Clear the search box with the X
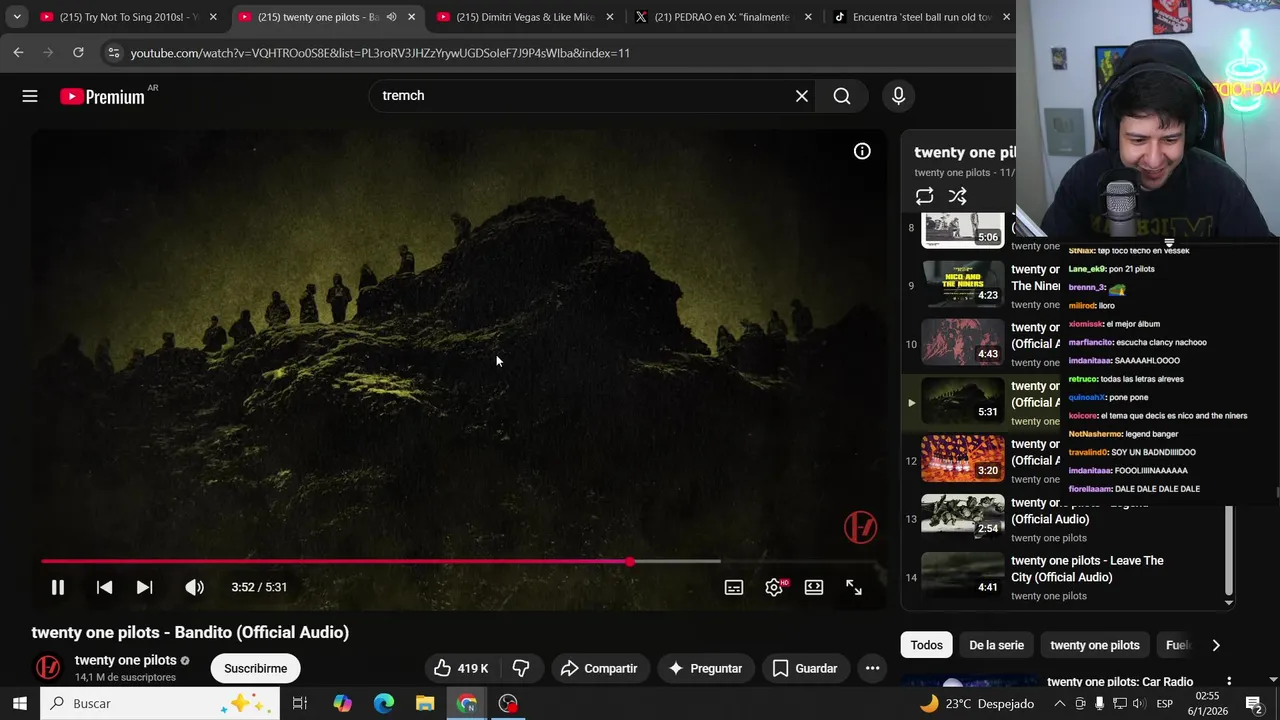Screen dimensions: 1280x720 801,96
